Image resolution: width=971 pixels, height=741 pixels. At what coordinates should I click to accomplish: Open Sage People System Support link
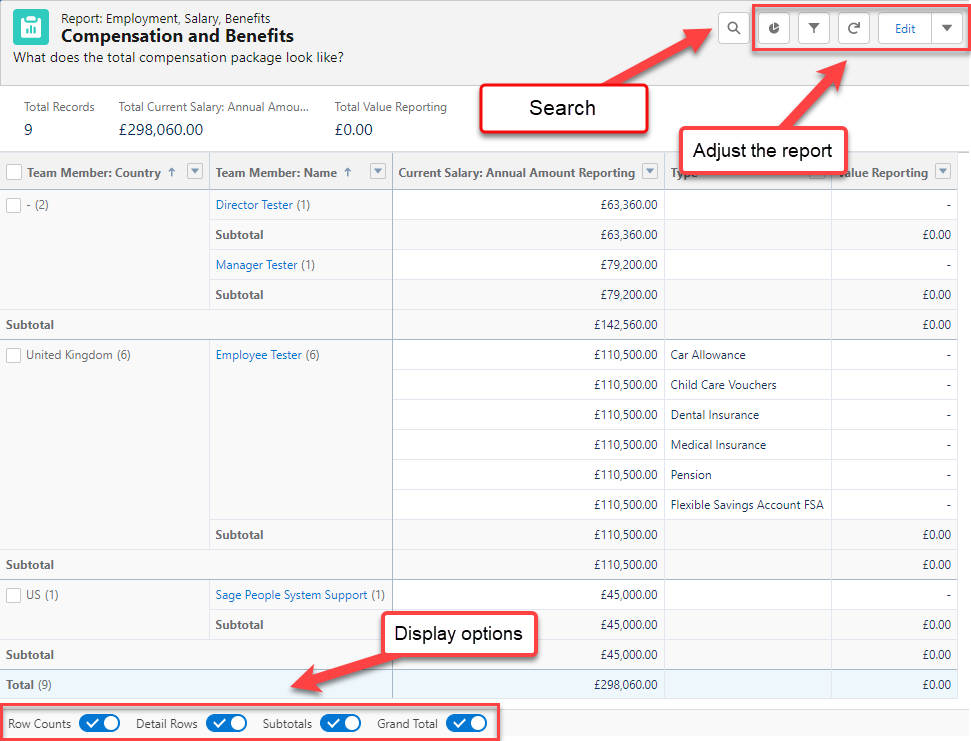pyautogui.click(x=291, y=595)
